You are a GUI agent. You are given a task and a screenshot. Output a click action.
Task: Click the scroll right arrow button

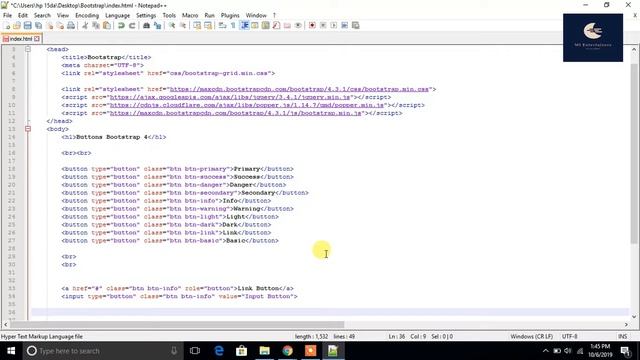click(626, 325)
